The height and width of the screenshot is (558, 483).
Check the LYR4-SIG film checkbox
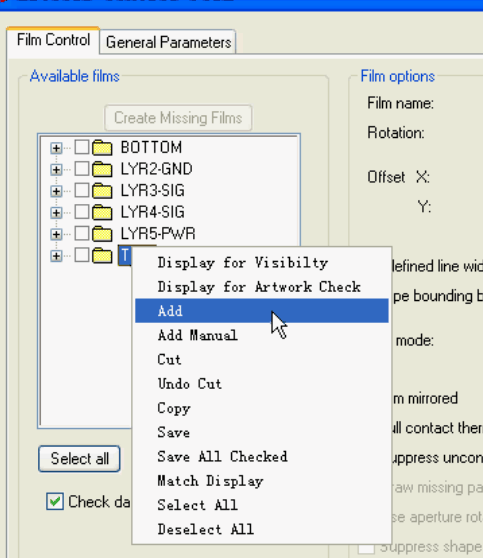point(82,212)
